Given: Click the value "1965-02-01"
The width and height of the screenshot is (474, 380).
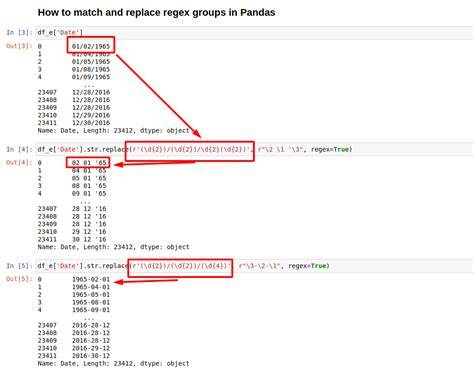Looking at the screenshot, I should point(91,279).
